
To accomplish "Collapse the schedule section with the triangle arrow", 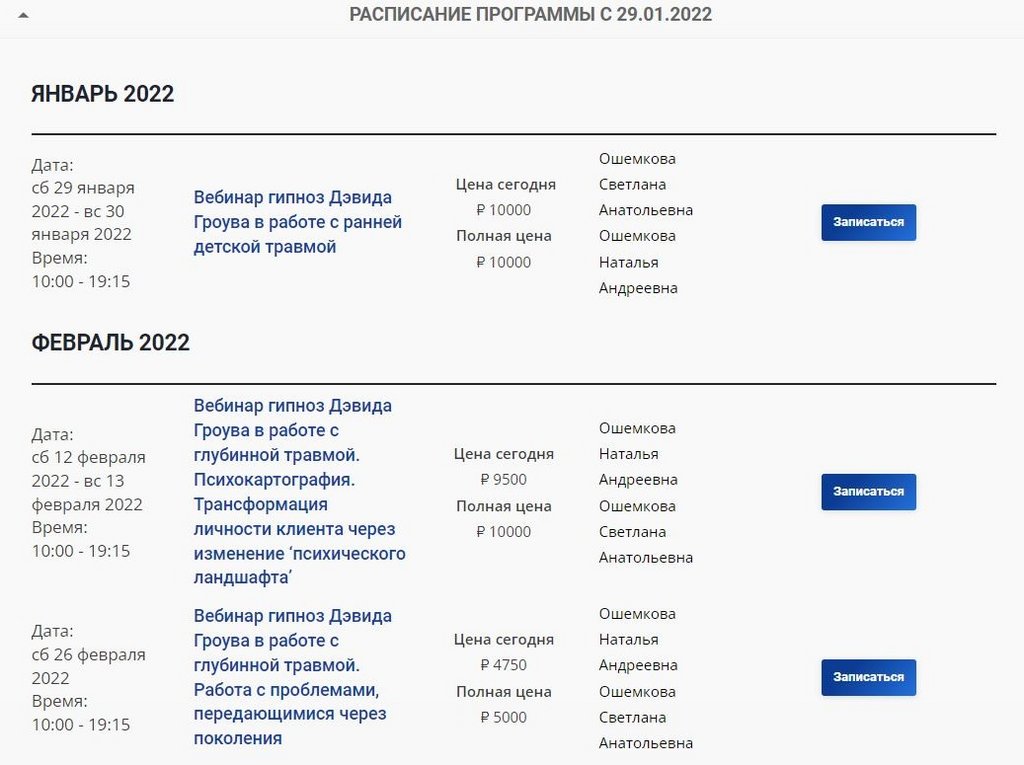I will [x=23, y=16].
